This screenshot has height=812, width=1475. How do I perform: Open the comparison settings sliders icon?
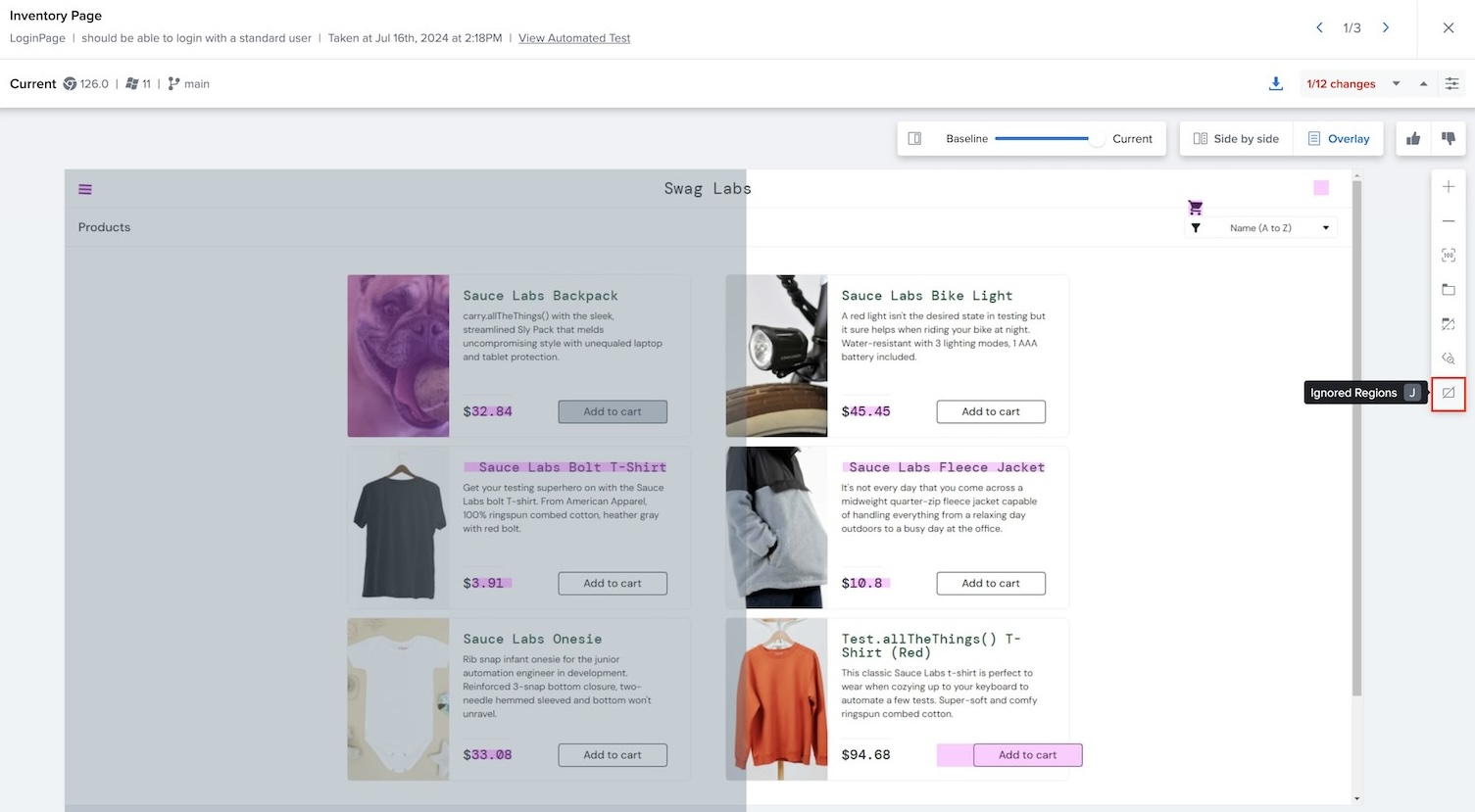(x=1451, y=84)
